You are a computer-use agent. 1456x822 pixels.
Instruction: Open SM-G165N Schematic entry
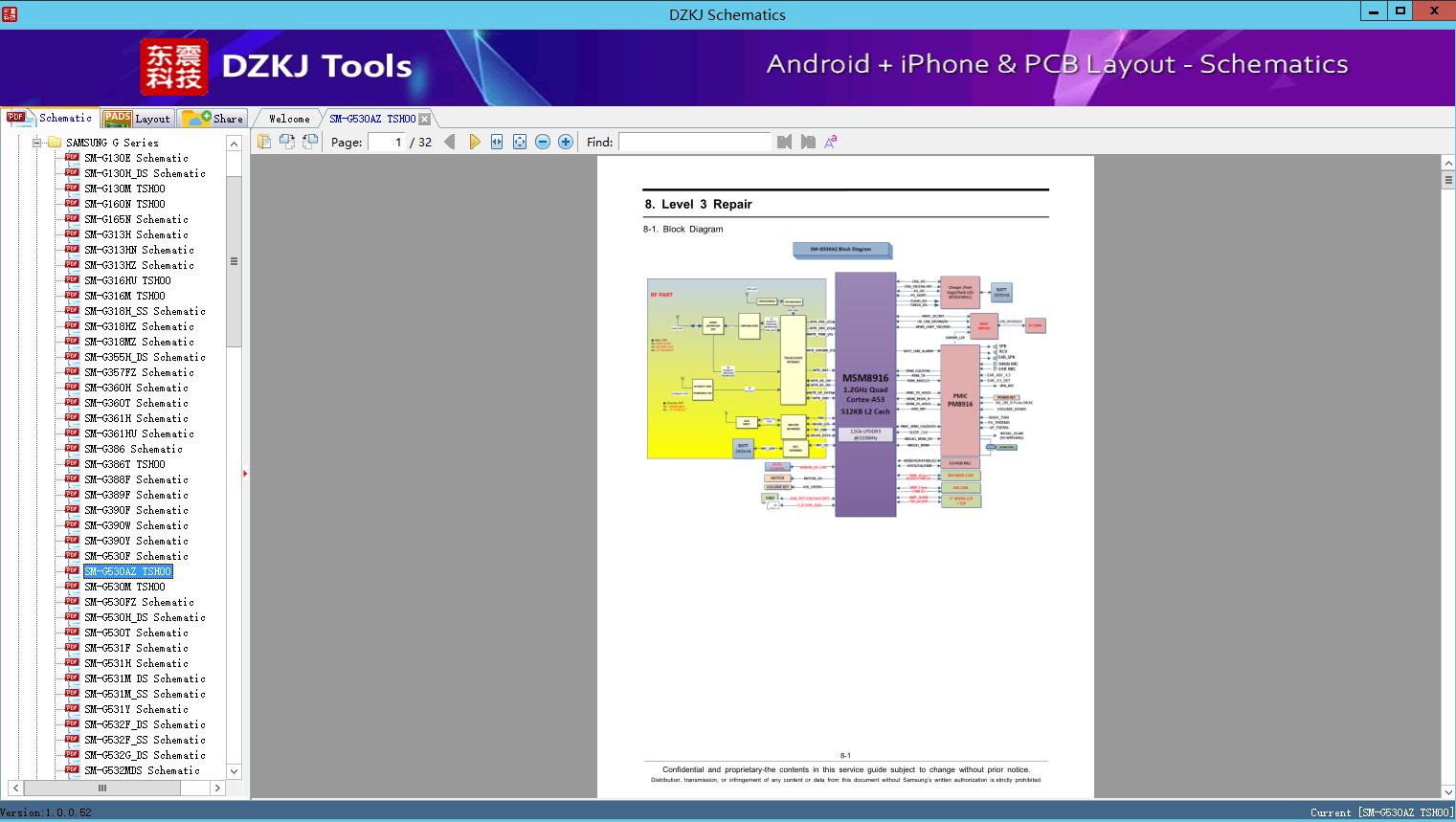[x=136, y=219]
